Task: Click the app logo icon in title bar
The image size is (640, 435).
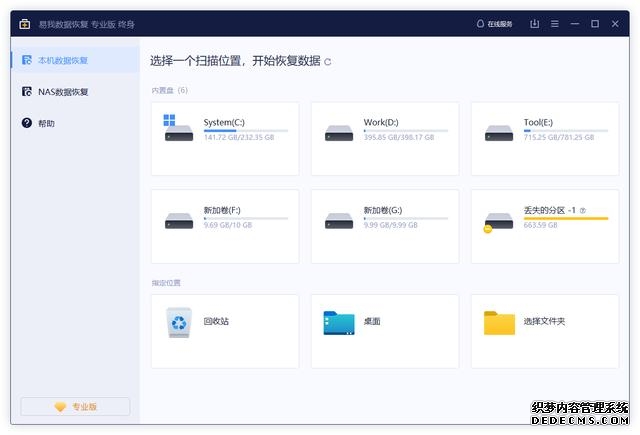Action: coord(24,24)
